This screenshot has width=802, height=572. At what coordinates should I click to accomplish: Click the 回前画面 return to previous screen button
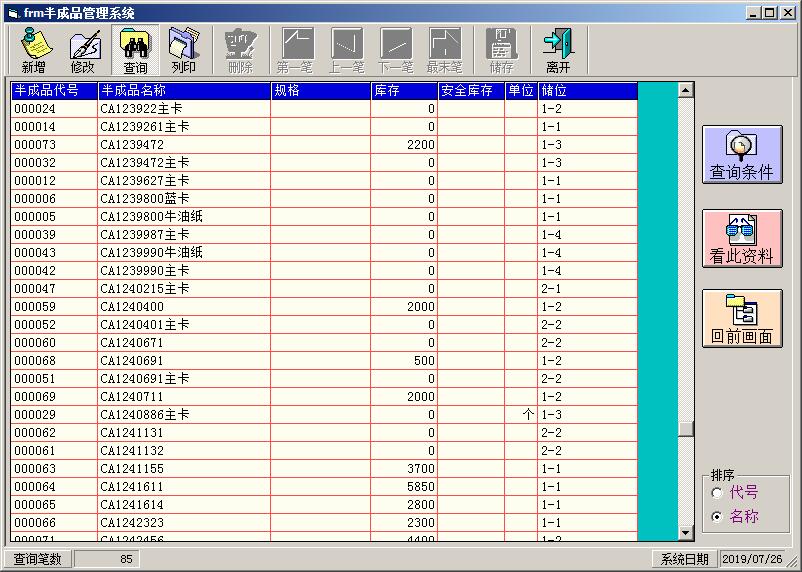tap(742, 319)
